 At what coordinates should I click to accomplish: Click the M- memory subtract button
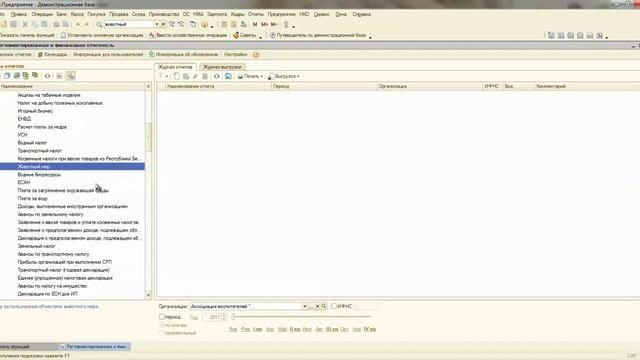point(274,24)
